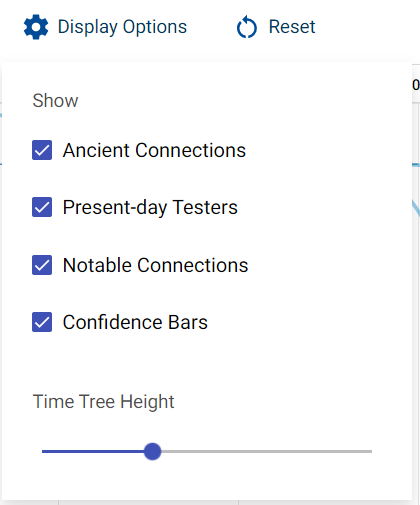
Task: Click the Notable Connections label text
Action: click(x=156, y=265)
